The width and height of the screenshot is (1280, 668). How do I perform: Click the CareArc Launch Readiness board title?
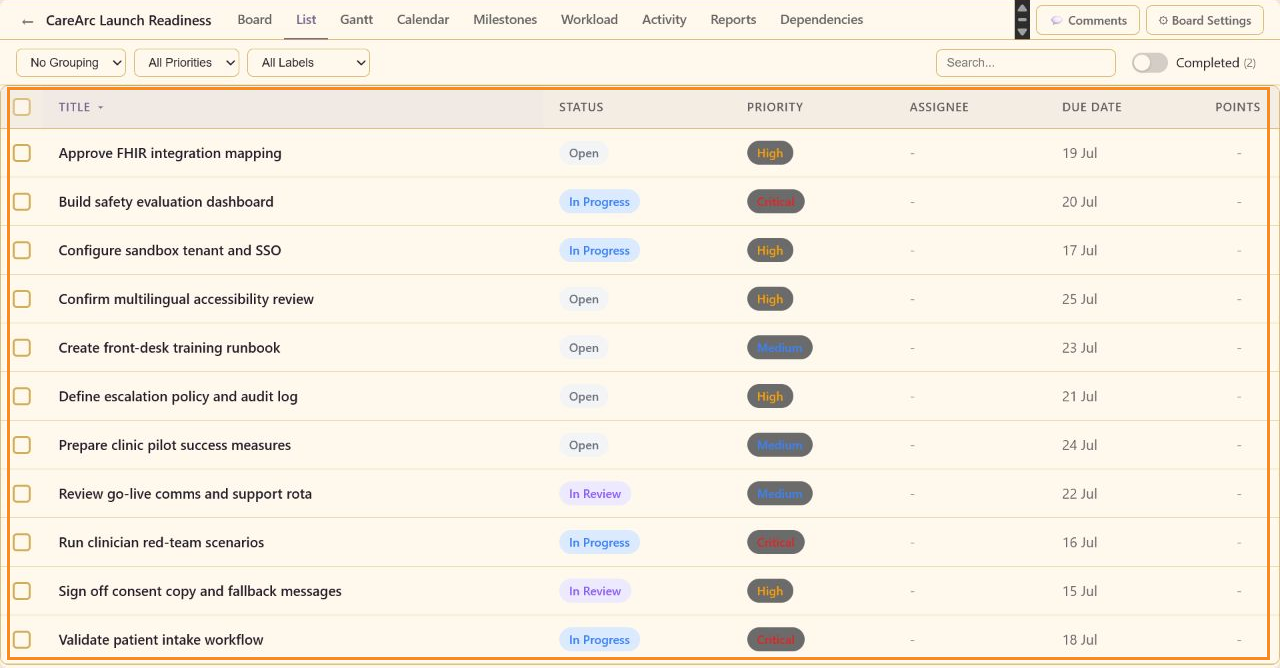[x=129, y=21]
